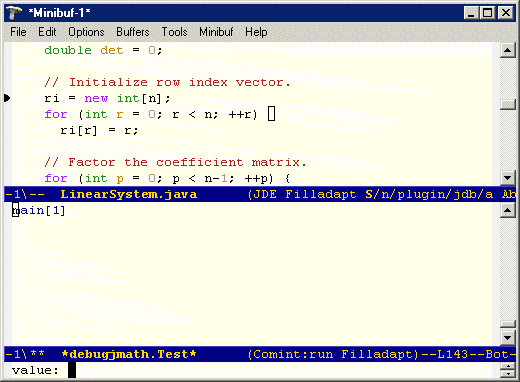Click the minibuffer scrollbar up stepper arrow
Viewport: 520px width, 382px height.
[508, 367]
